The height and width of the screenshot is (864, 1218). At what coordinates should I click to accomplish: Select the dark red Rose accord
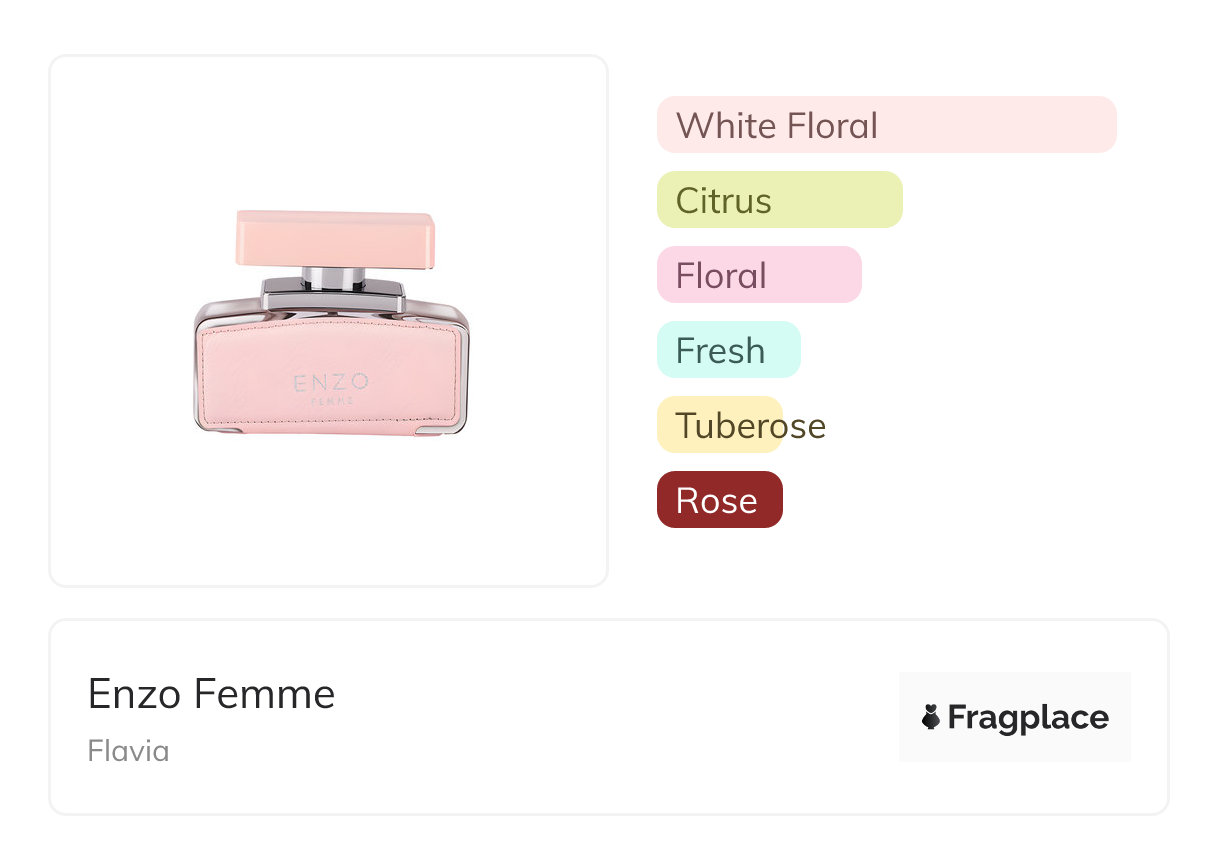[719, 500]
